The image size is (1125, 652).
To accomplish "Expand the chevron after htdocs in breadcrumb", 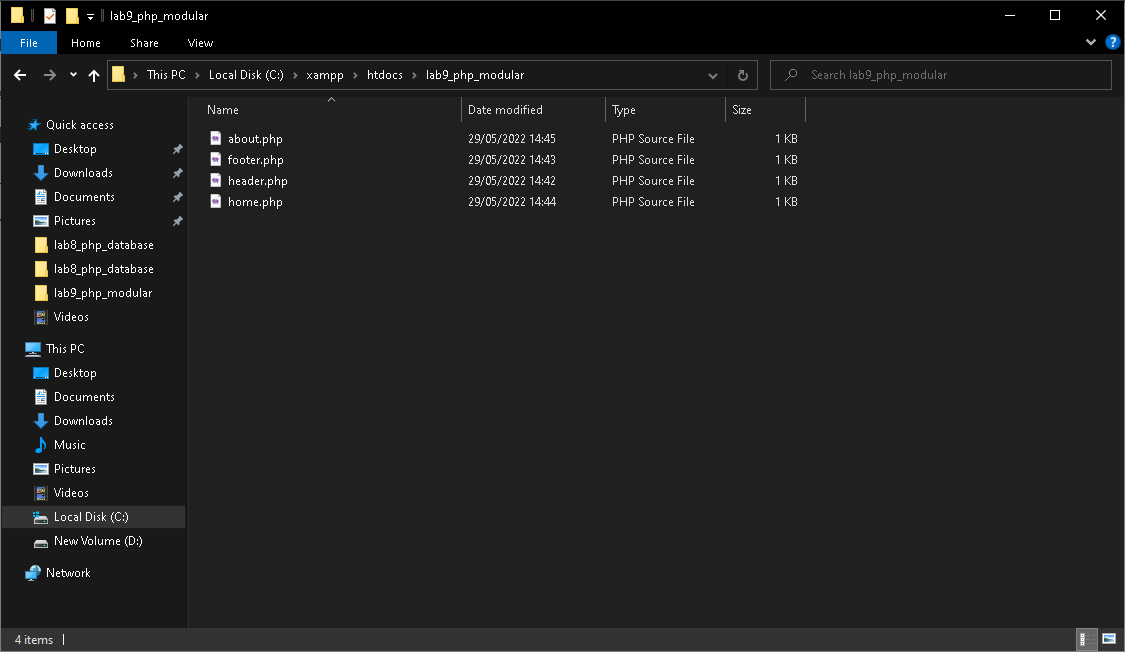I will click(x=414, y=75).
